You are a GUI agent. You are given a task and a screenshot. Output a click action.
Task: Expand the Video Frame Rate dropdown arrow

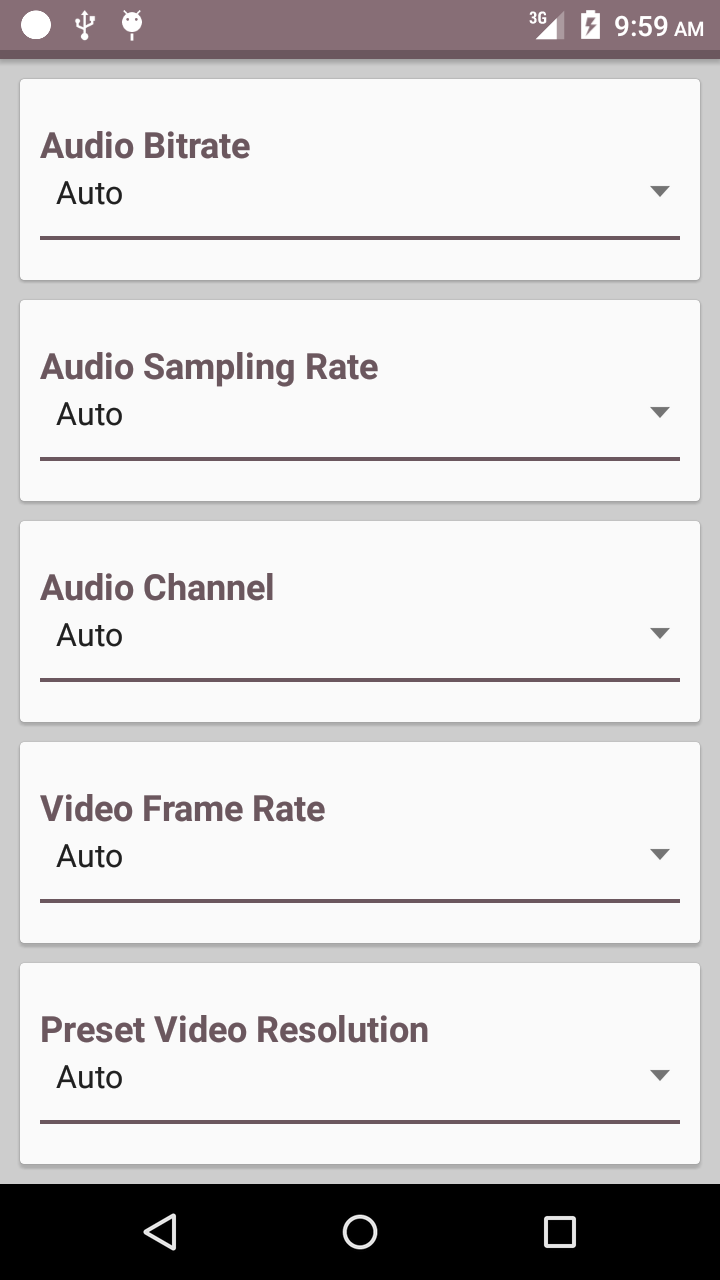[659, 855]
